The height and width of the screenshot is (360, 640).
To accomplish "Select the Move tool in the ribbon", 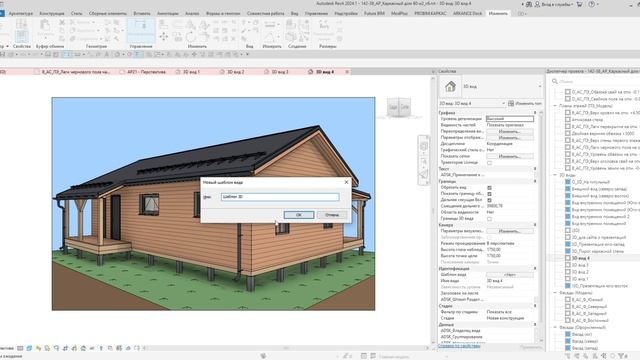I will 164,37.
